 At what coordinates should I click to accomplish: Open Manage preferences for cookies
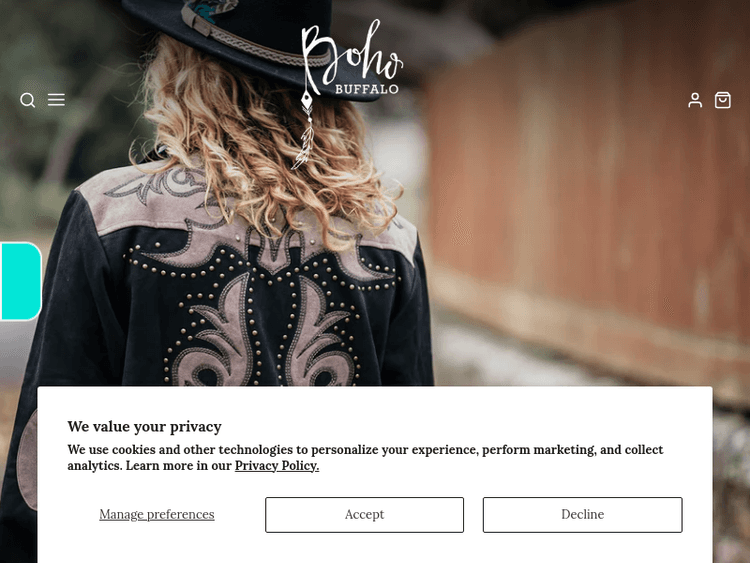157,515
